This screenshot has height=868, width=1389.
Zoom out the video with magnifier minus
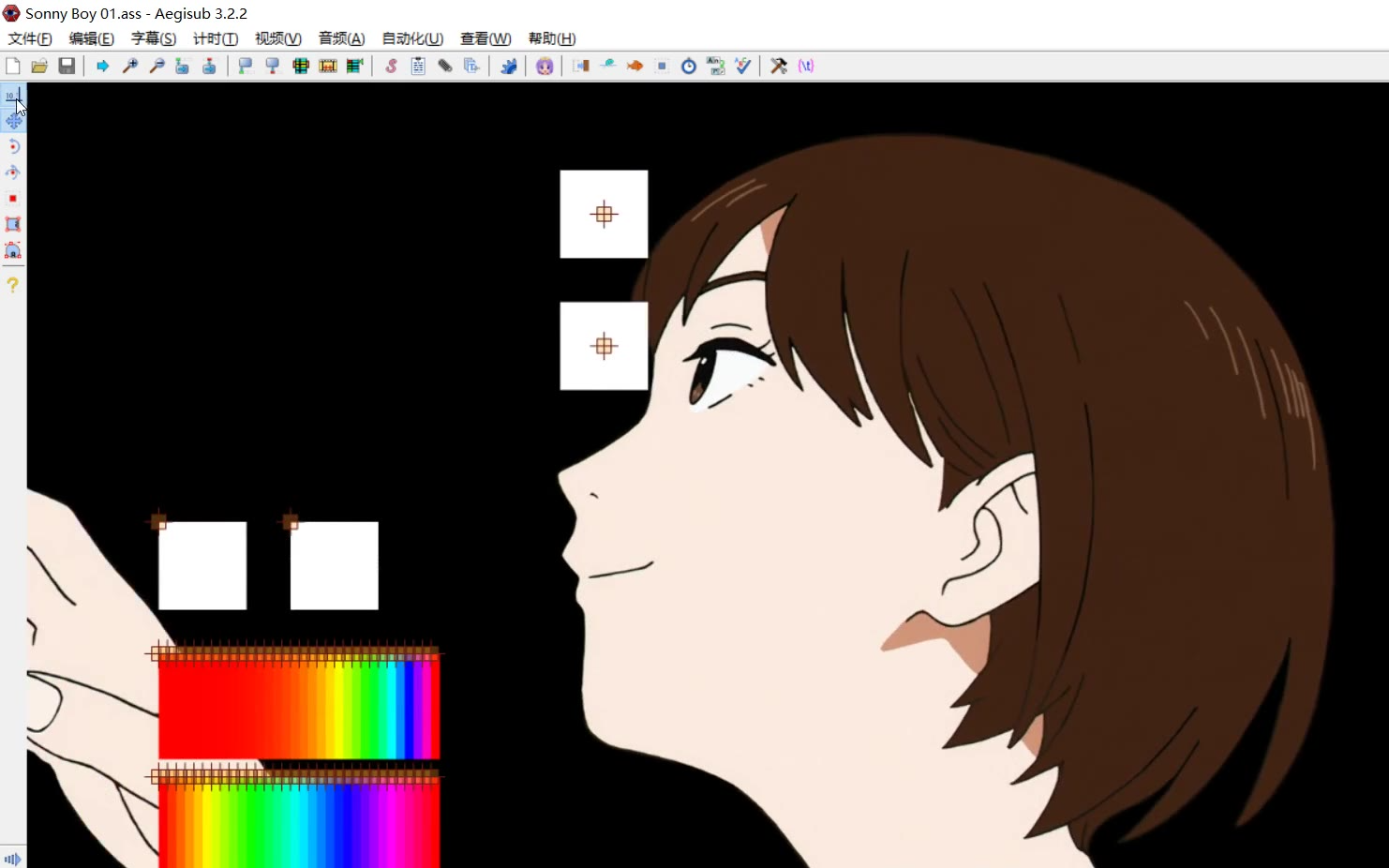[157, 66]
